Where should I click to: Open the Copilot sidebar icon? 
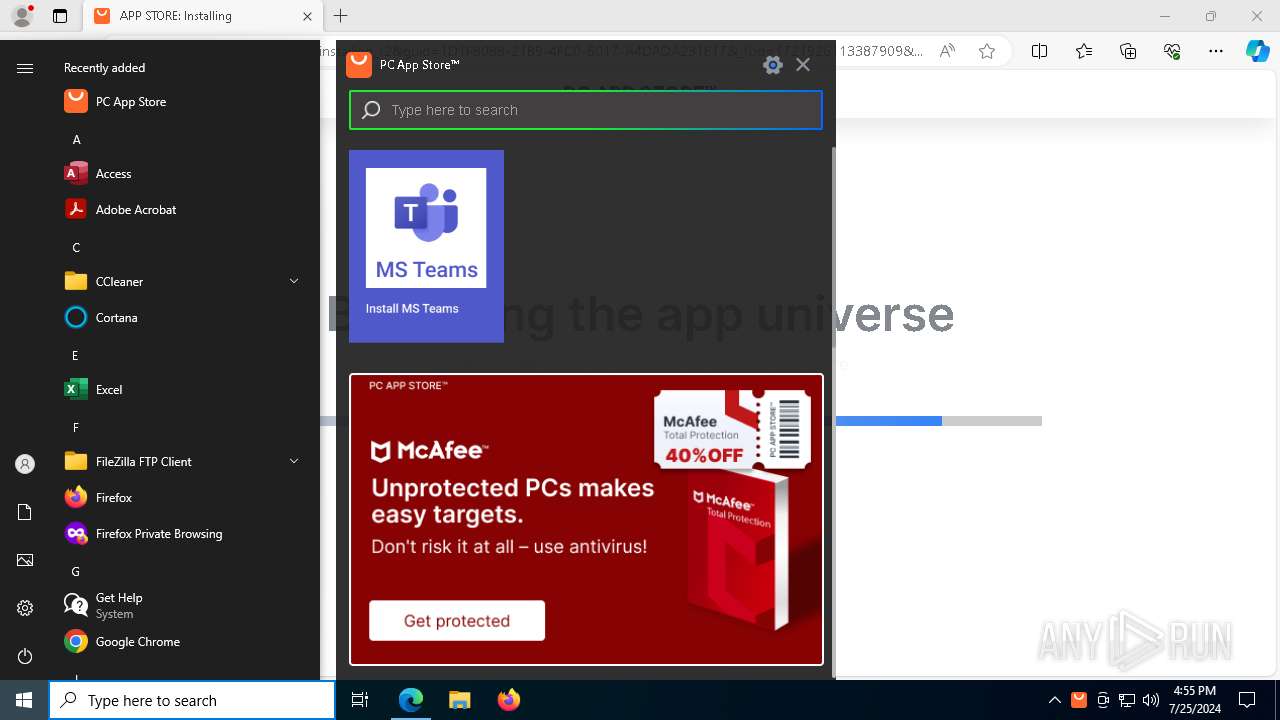coord(1258,51)
